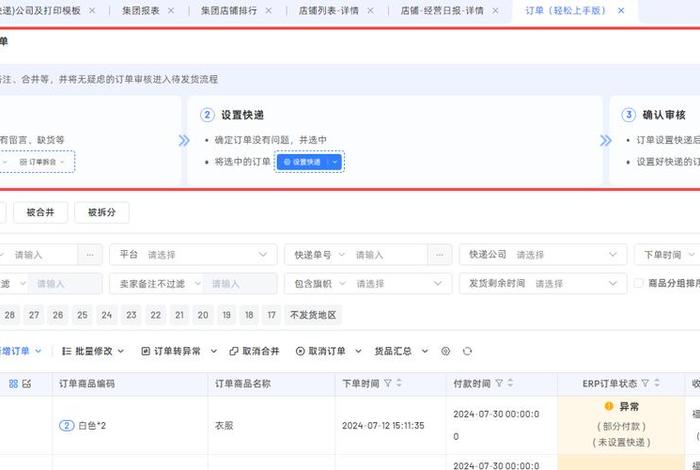Close the 店铺-经营日报-详情 tab

496,11
